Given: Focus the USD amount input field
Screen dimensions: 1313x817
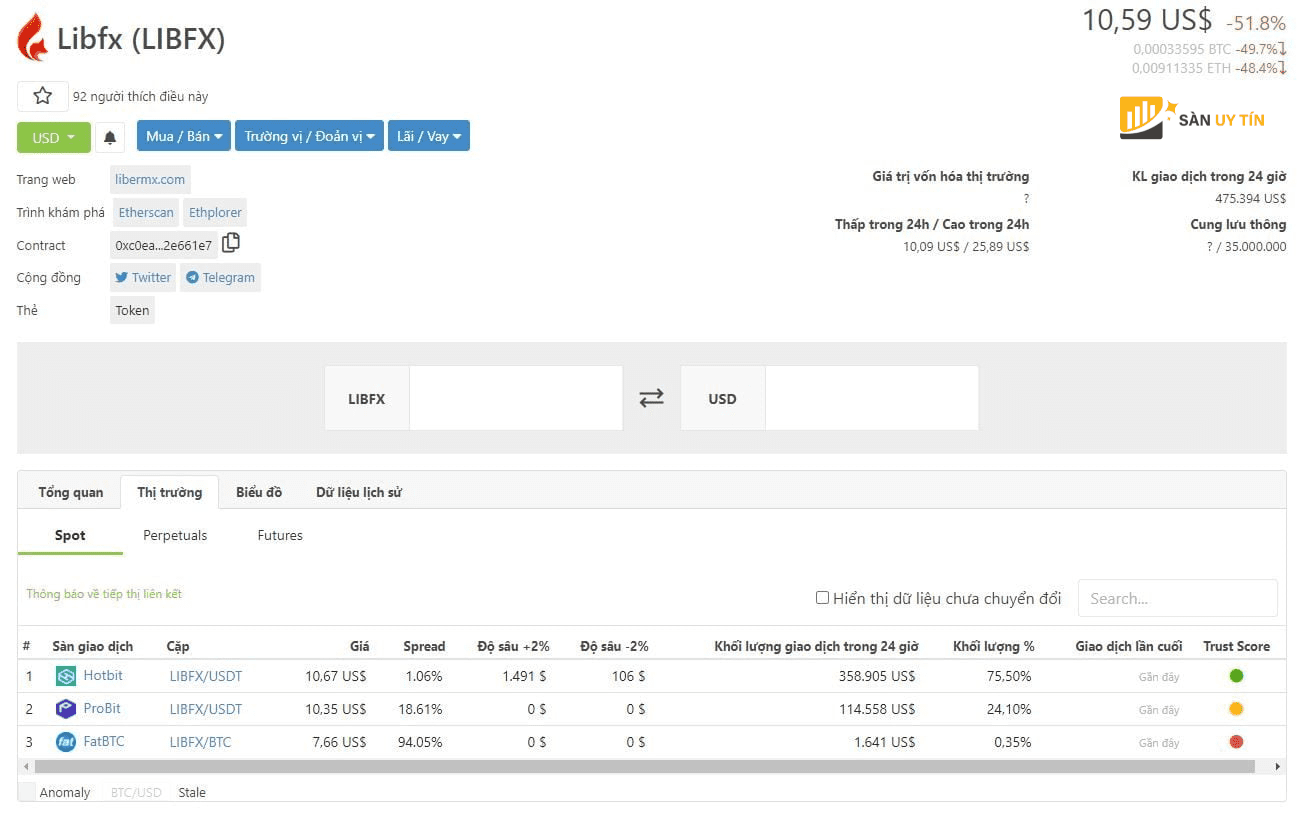Looking at the screenshot, I should 872,398.
